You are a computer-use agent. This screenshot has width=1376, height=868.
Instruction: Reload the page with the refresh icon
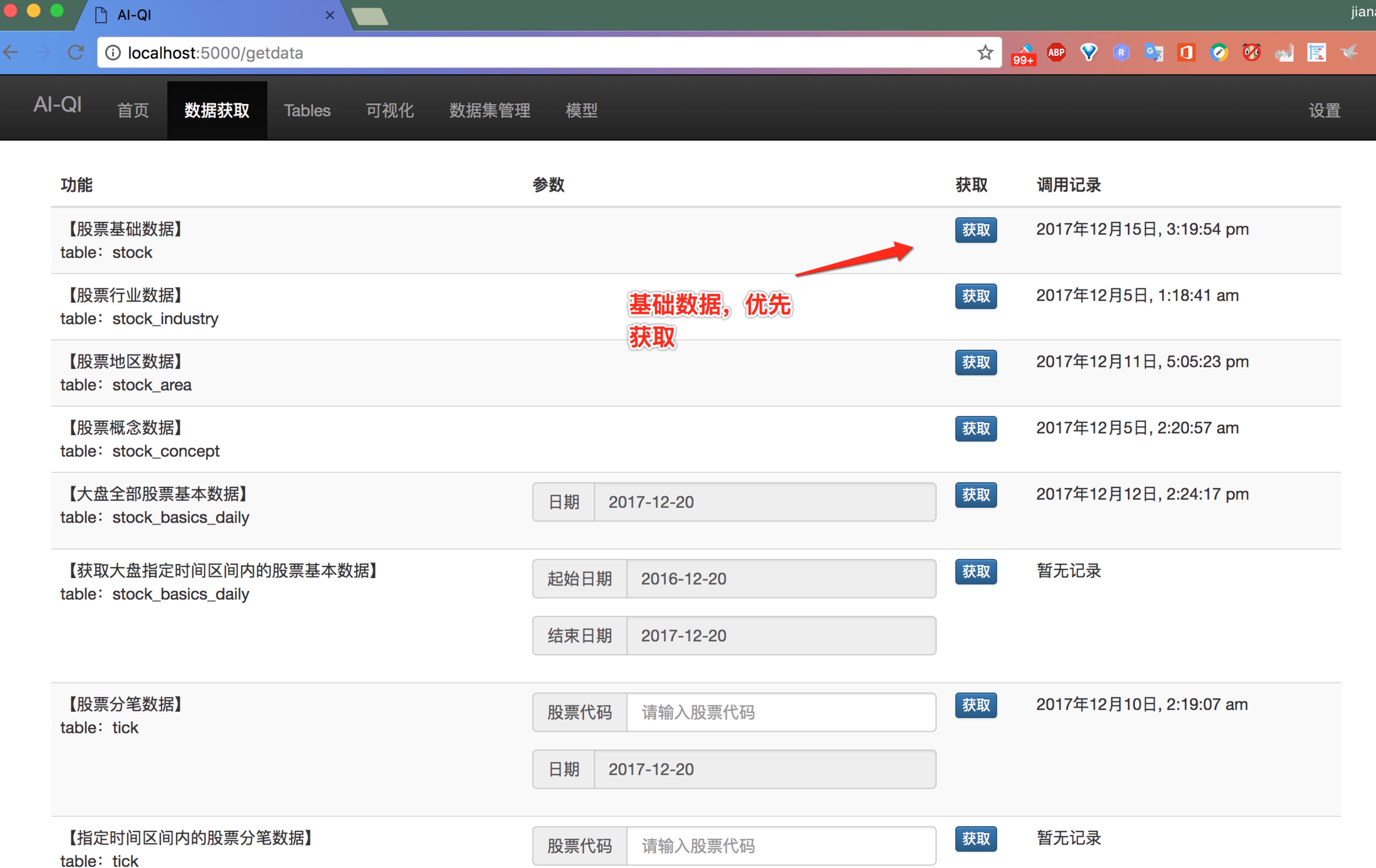pos(76,53)
